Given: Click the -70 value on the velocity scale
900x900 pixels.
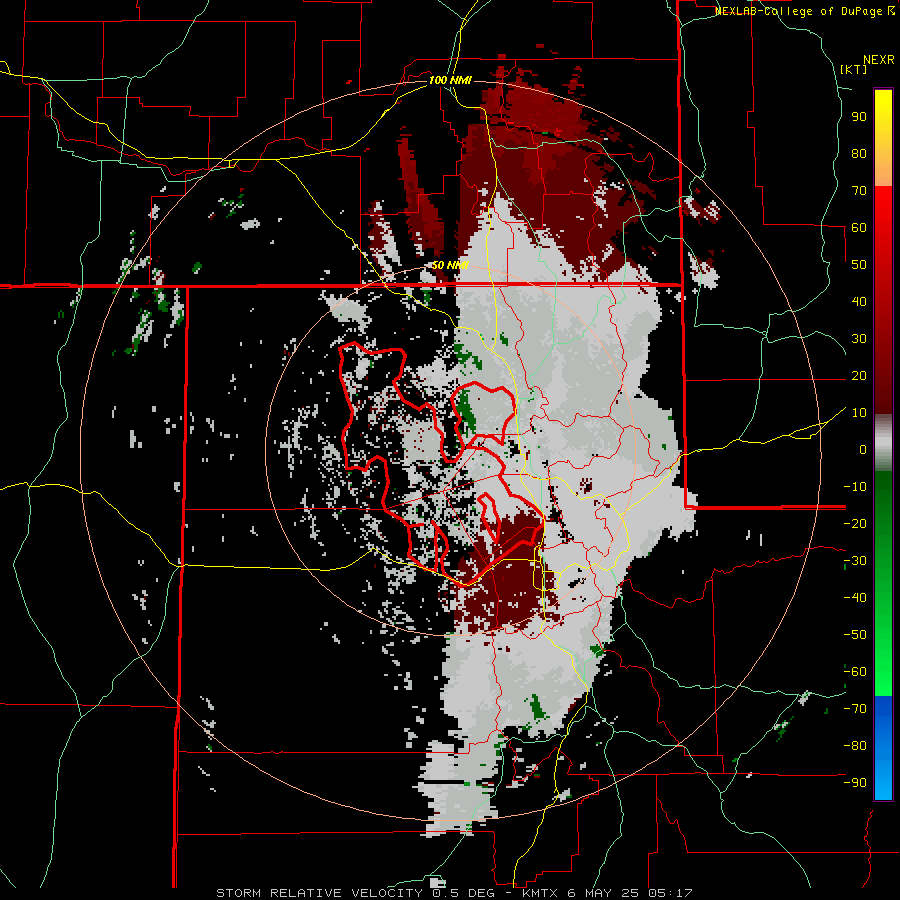Looking at the screenshot, I should click(855, 709).
